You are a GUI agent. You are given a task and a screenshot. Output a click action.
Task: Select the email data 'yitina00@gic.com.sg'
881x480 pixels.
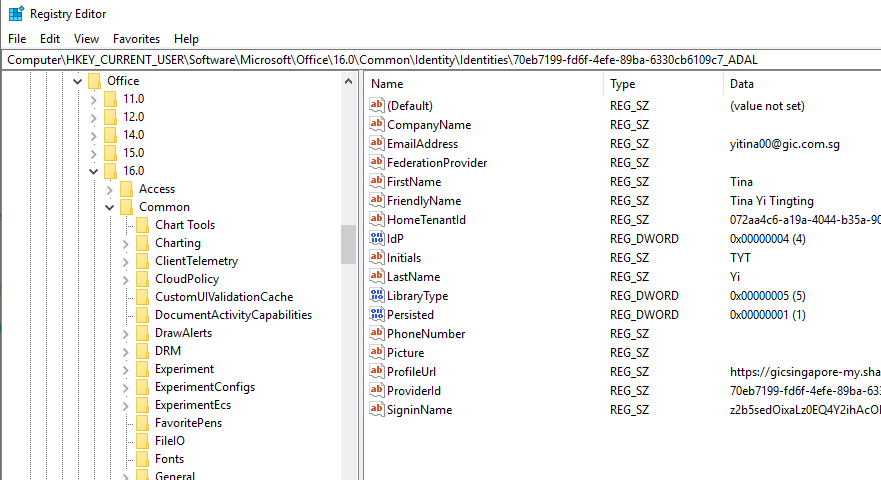click(x=784, y=144)
